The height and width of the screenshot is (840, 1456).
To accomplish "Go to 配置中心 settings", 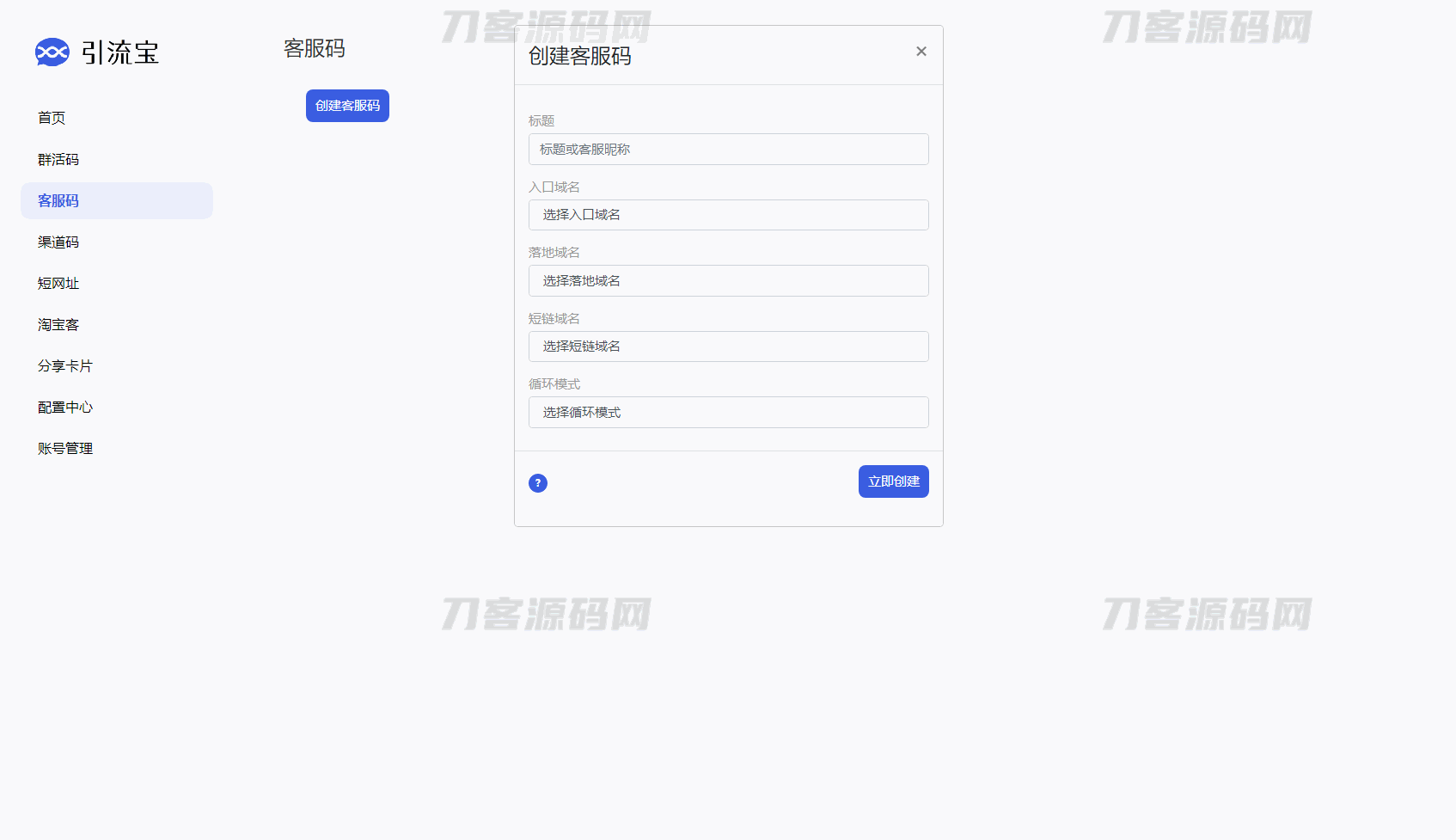I will pyautogui.click(x=65, y=407).
